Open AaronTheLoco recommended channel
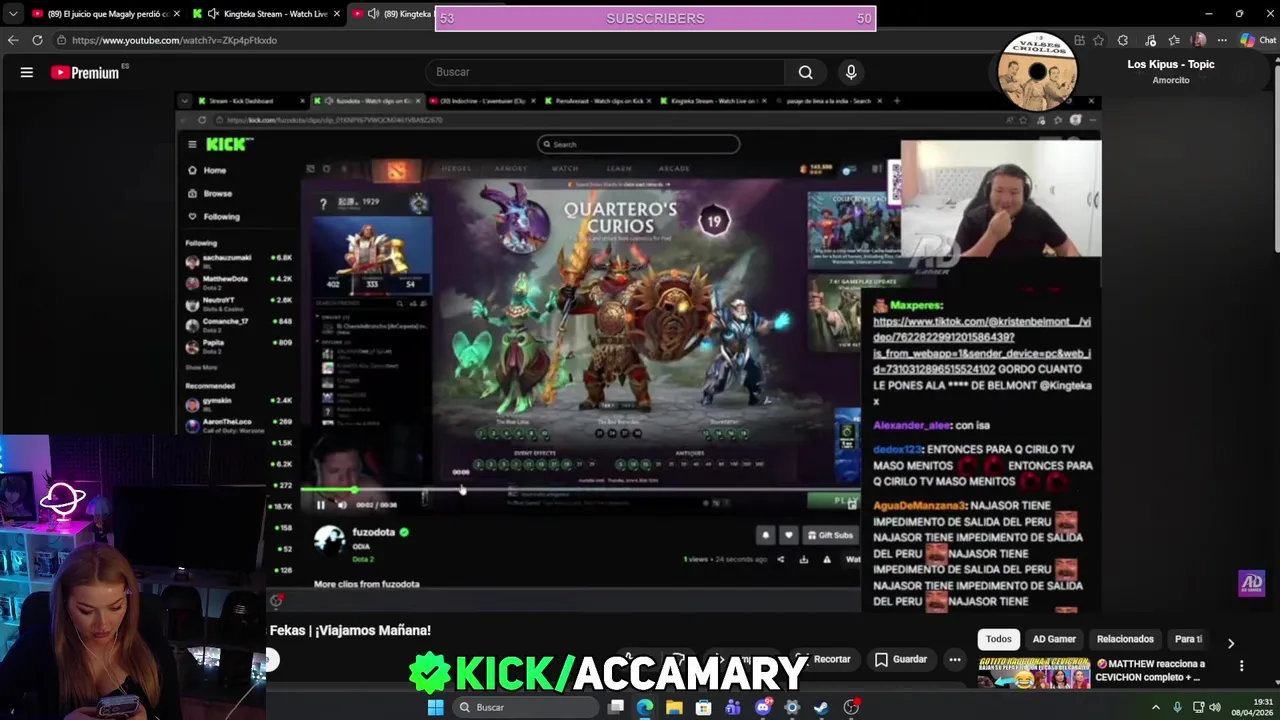The width and height of the screenshot is (1280, 720). 238,424
